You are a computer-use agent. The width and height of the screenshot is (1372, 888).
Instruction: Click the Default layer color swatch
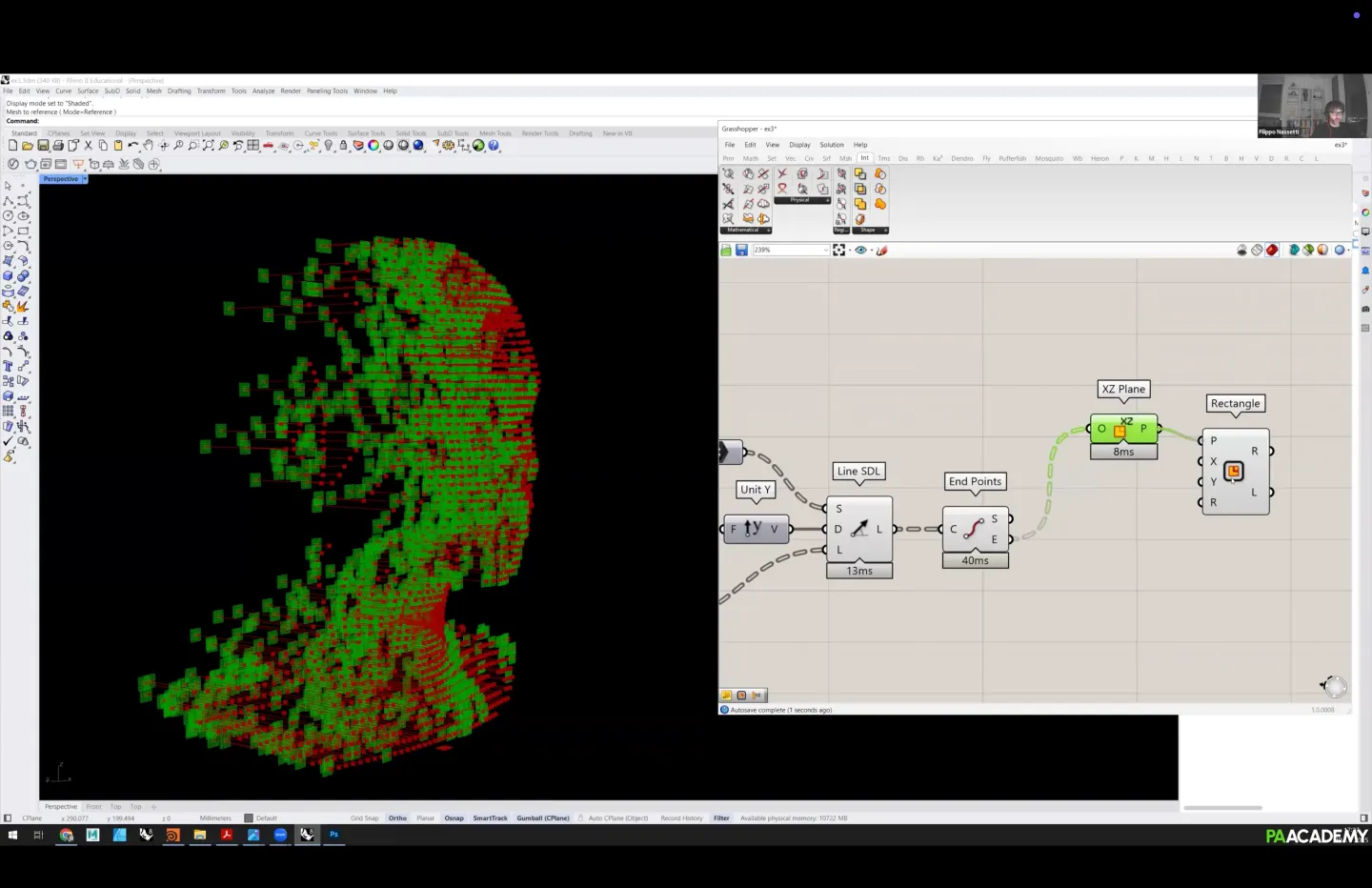click(249, 818)
